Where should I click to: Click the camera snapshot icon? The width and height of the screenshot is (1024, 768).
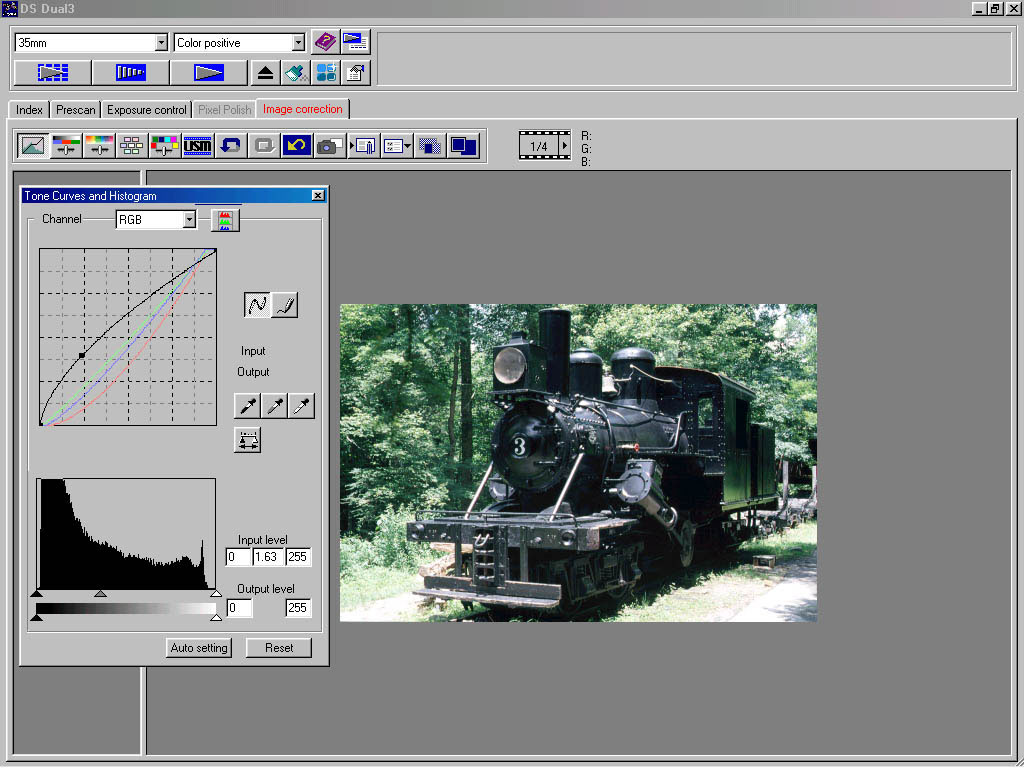[x=329, y=146]
